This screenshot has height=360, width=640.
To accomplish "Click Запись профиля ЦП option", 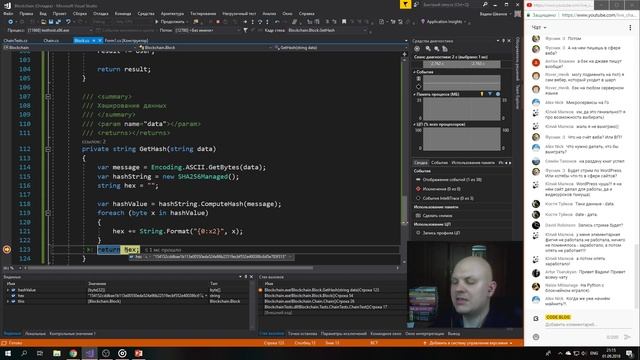I will [441, 233].
